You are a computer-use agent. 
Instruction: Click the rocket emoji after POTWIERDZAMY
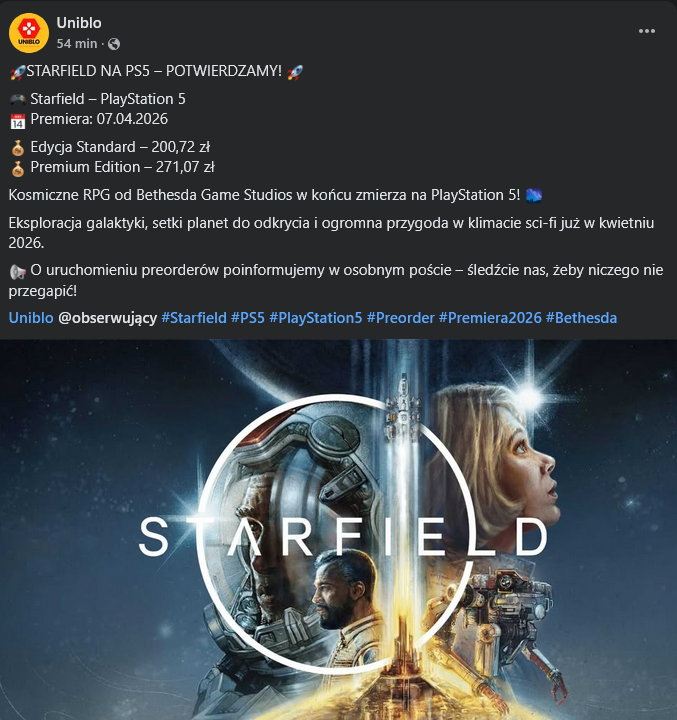click(x=295, y=72)
